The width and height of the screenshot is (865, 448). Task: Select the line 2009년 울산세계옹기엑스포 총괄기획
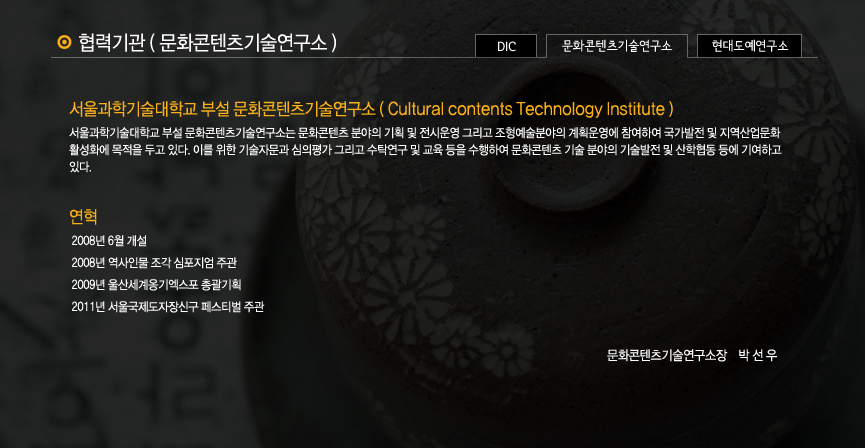click(156, 285)
